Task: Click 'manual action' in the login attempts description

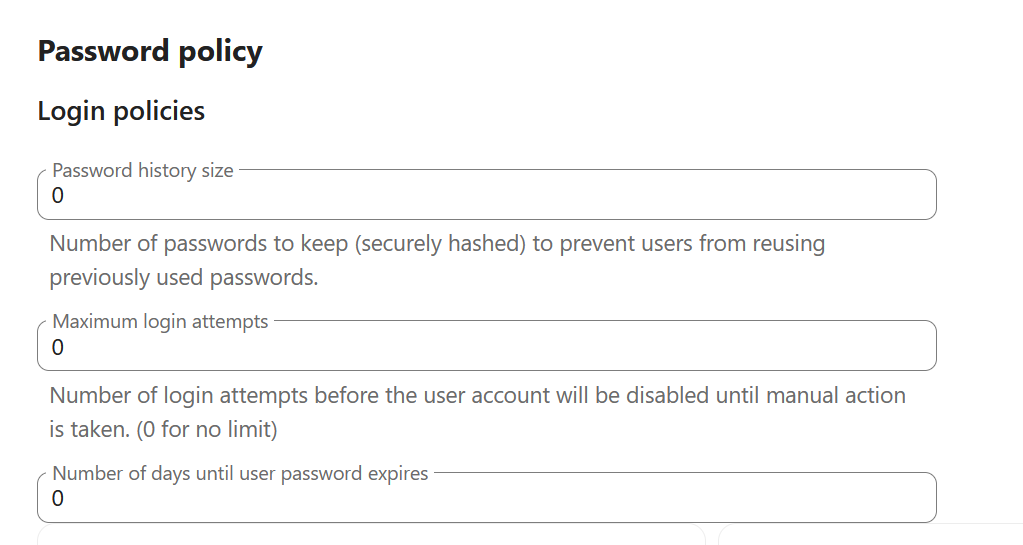Action: [838, 396]
